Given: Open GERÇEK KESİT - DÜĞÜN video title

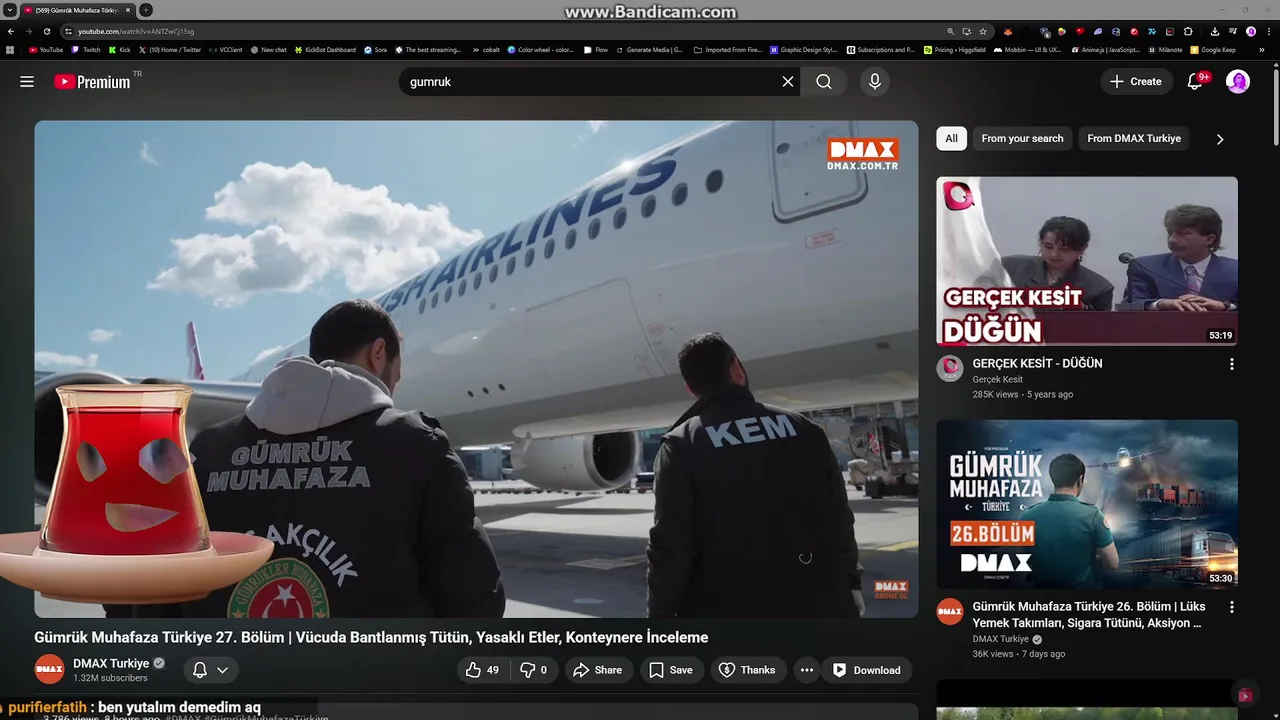Looking at the screenshot, I should click(1038, 364).
